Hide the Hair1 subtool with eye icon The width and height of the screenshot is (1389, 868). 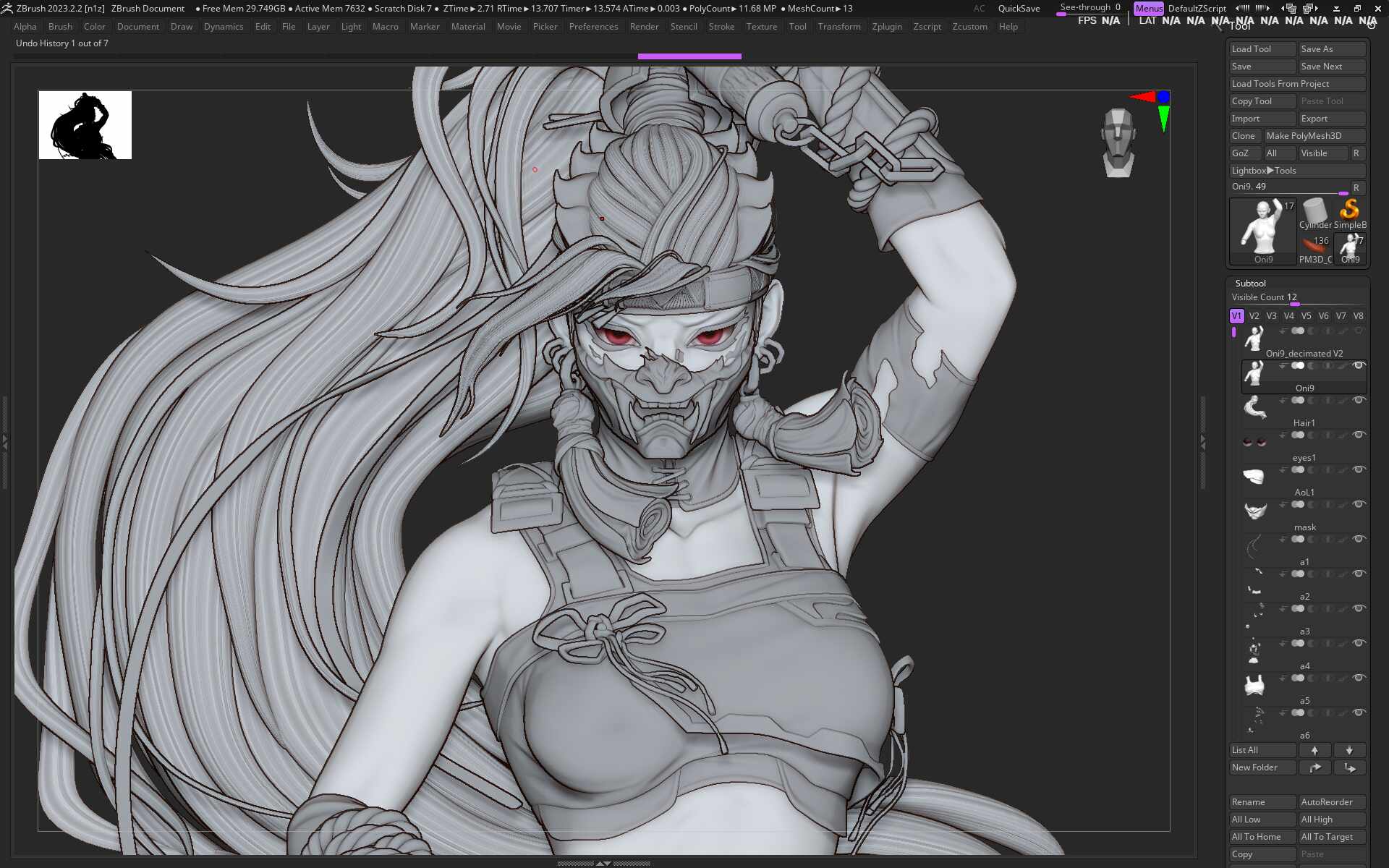(1359, 400)
